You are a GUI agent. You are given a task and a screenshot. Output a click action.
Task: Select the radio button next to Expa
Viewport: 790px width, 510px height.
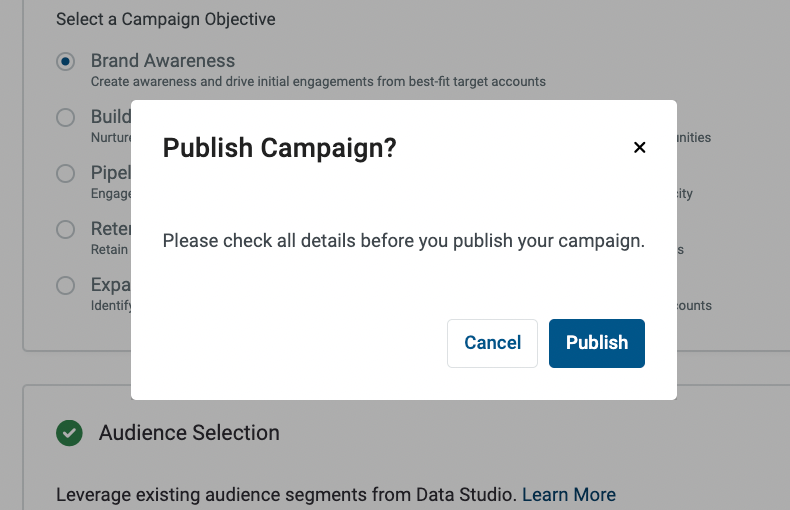tap(65, 285)
